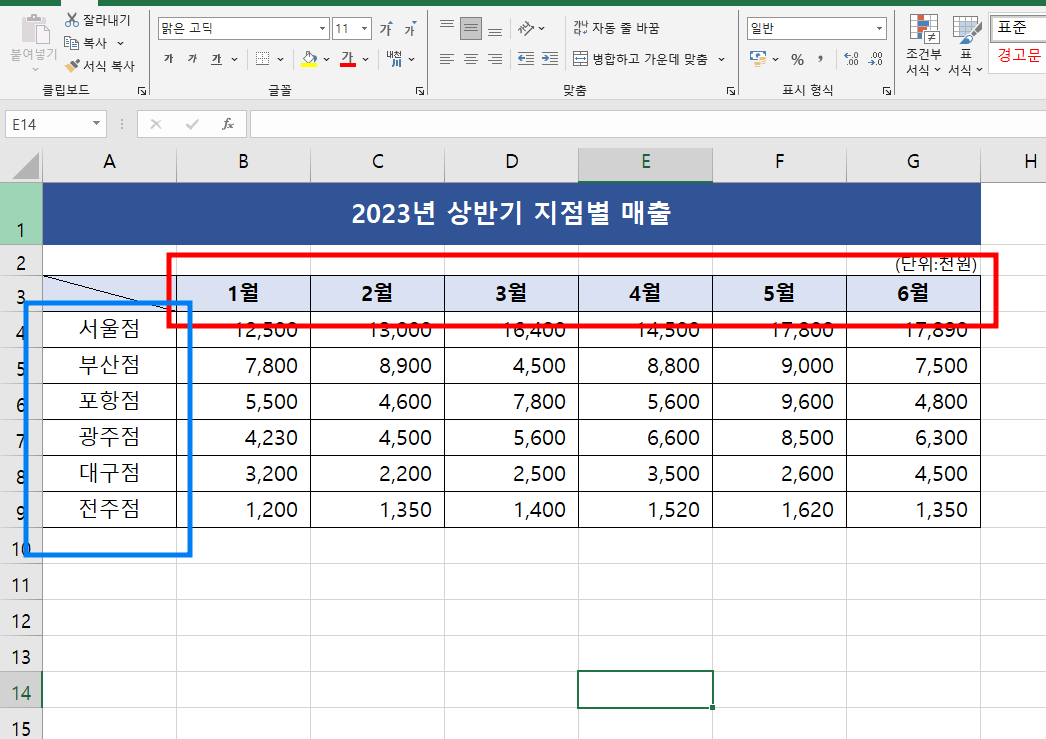Click the cell borders icon

[x=263, y=59]
